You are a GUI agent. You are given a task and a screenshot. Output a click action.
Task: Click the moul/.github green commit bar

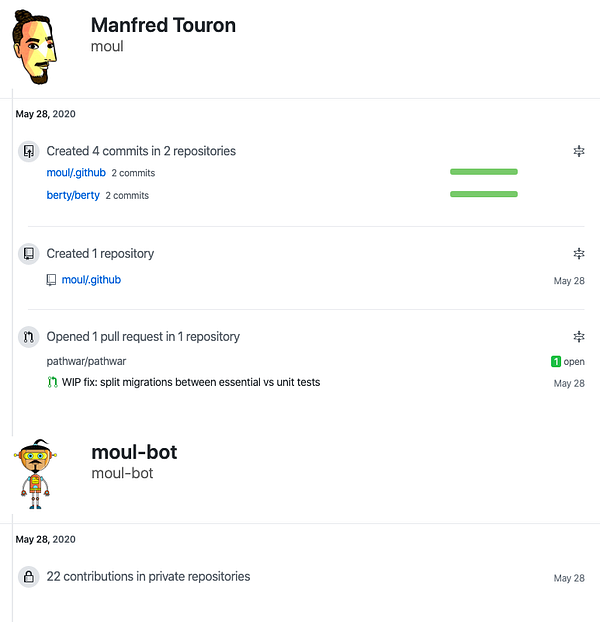(484, 172)
